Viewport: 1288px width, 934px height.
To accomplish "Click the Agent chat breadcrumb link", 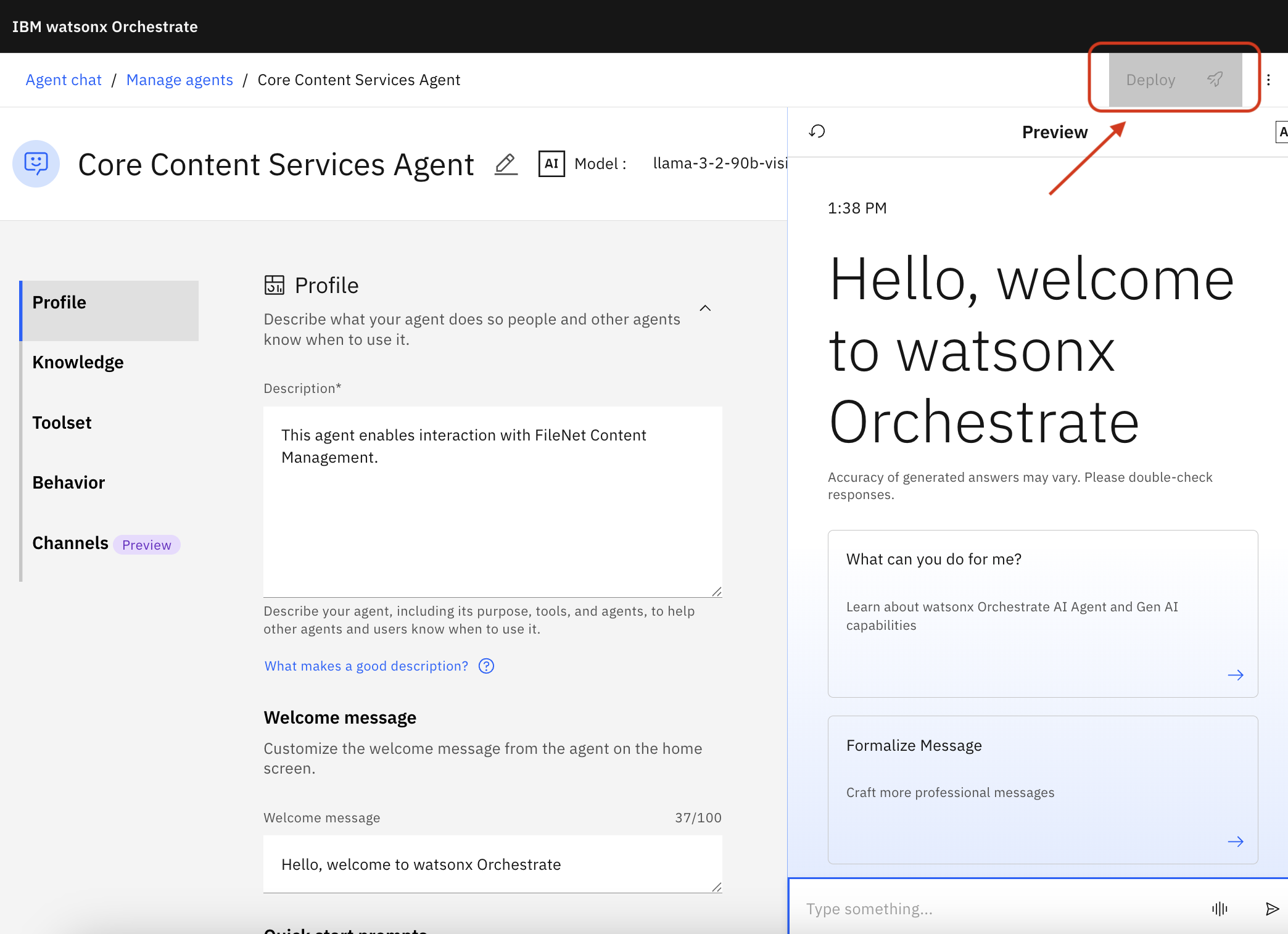I will point(64,80).
